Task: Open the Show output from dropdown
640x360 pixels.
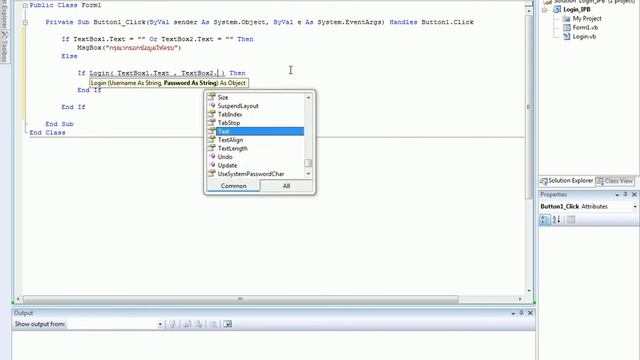Action: tap(160, 324)
